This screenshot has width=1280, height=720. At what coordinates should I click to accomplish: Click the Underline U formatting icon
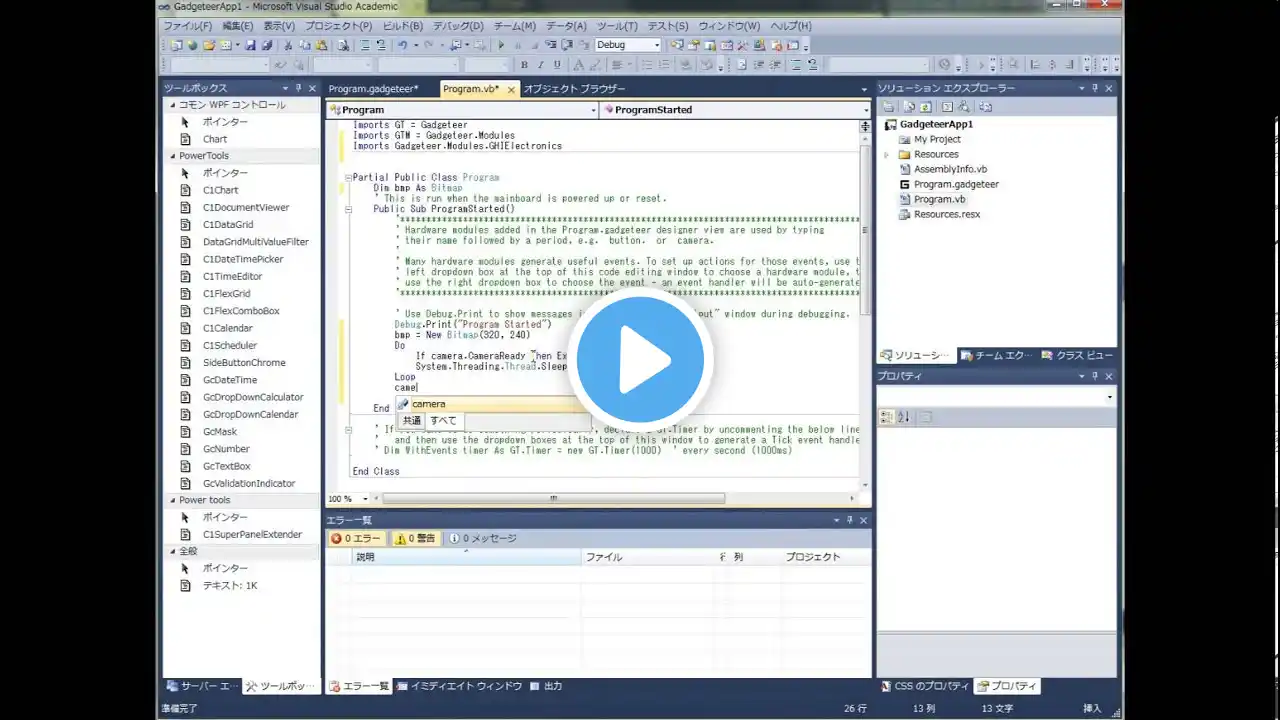(558, 65)
